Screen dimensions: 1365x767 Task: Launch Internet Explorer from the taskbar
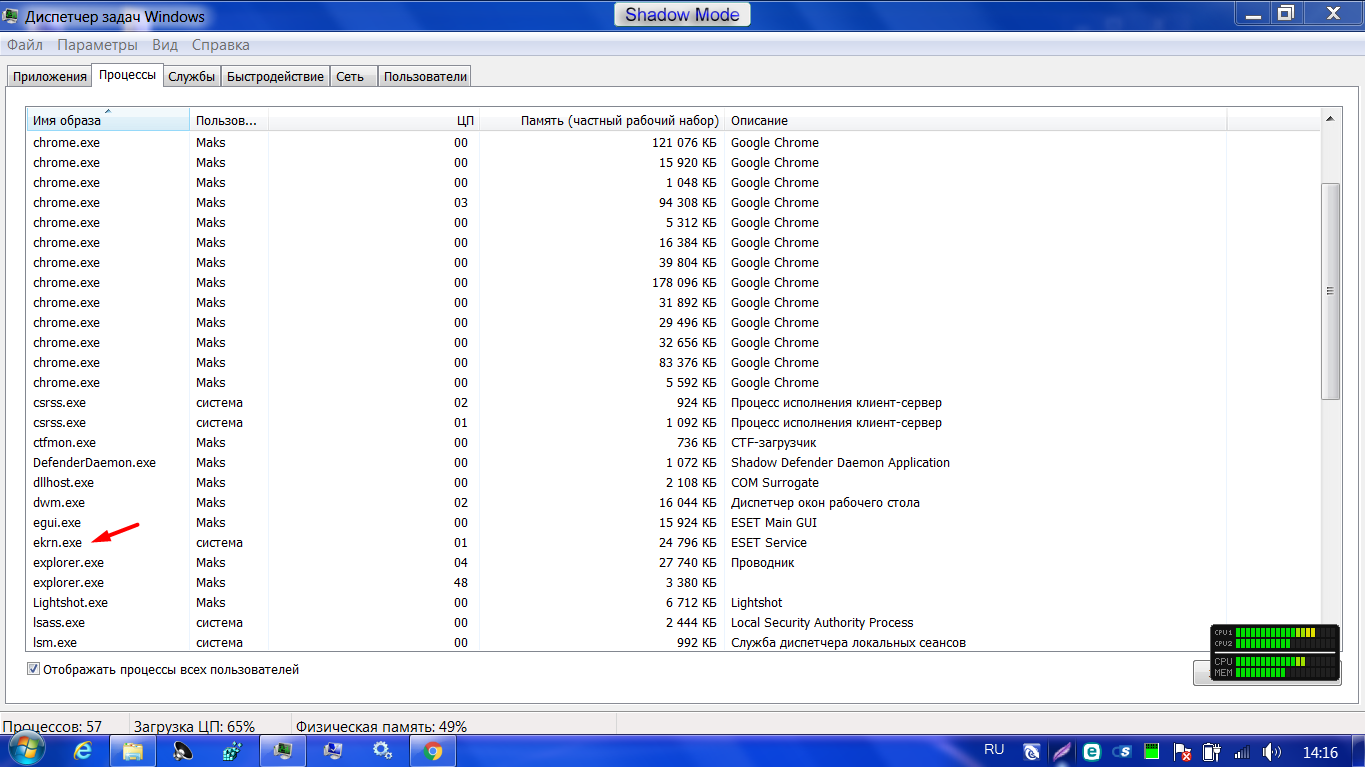(x=84, y=751)
